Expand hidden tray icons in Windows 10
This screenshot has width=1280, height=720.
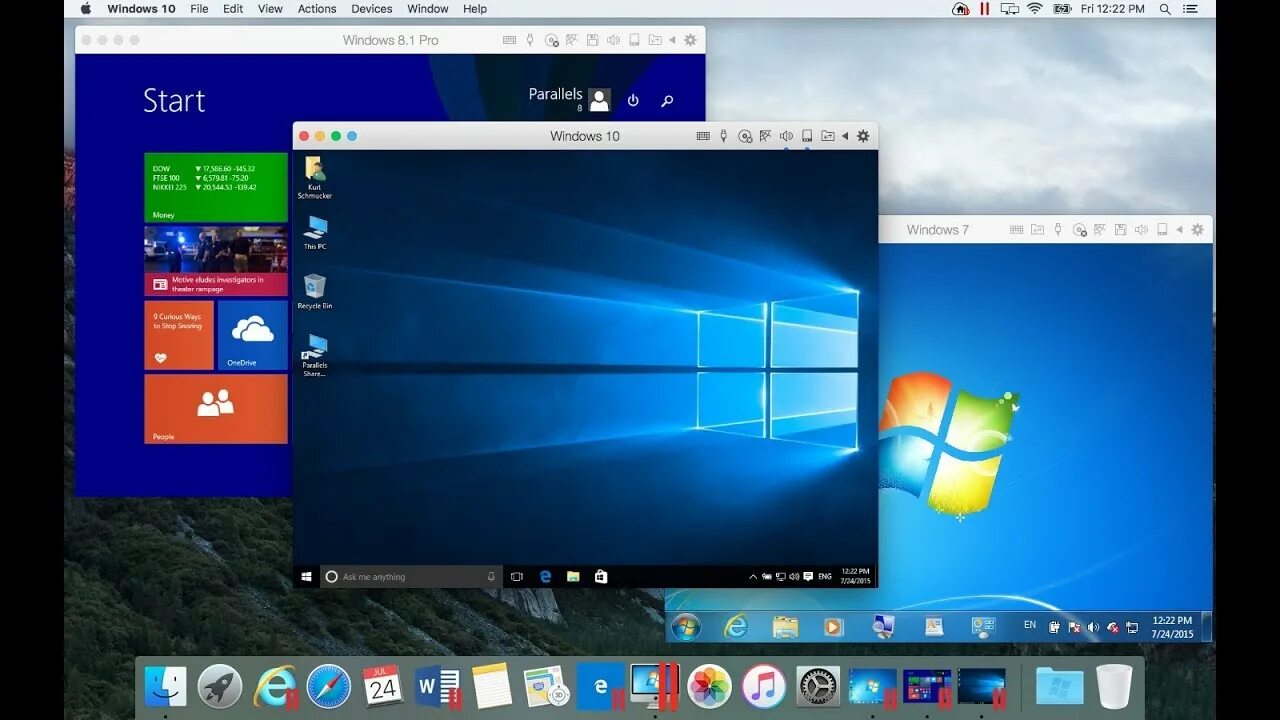click(753, 577)
